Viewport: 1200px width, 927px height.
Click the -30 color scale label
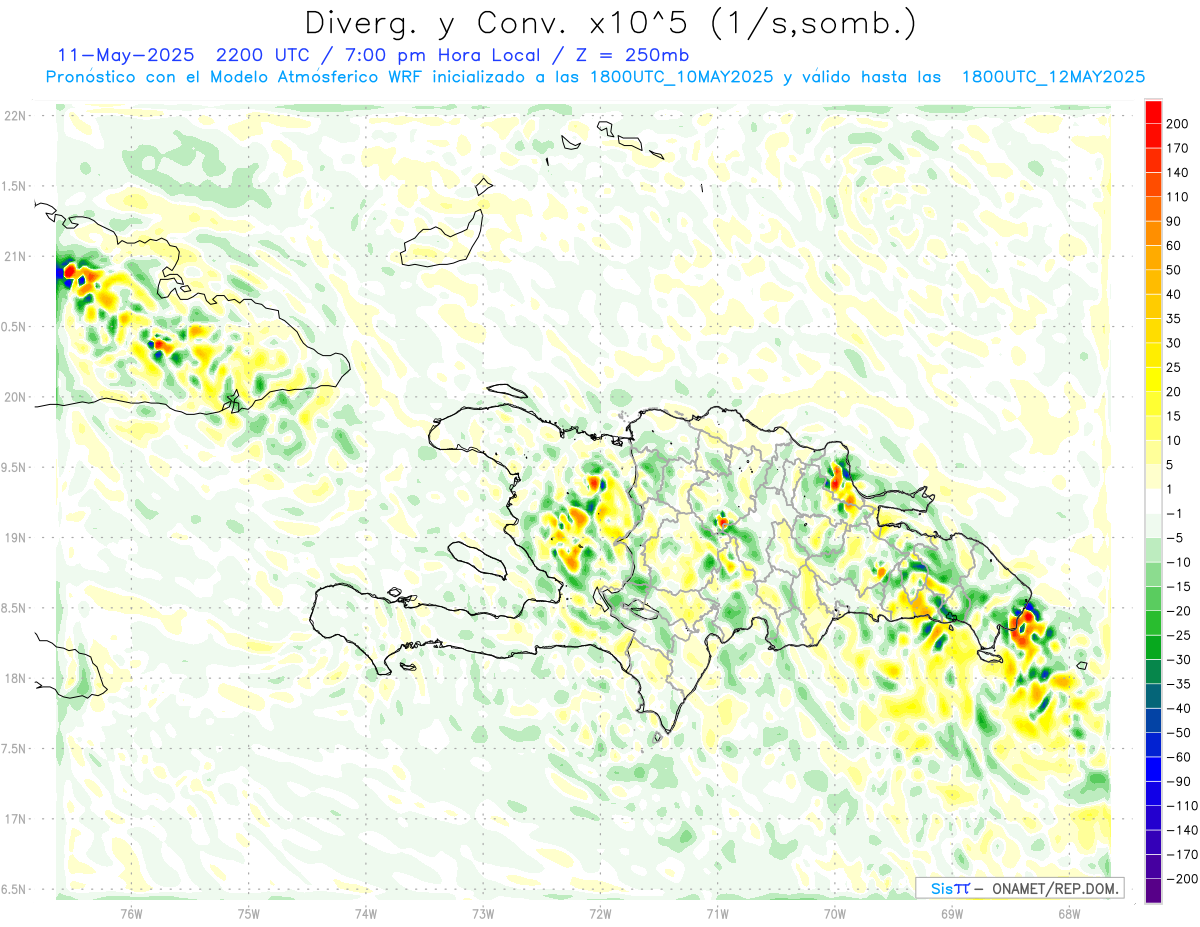(x=1178, y=660)
